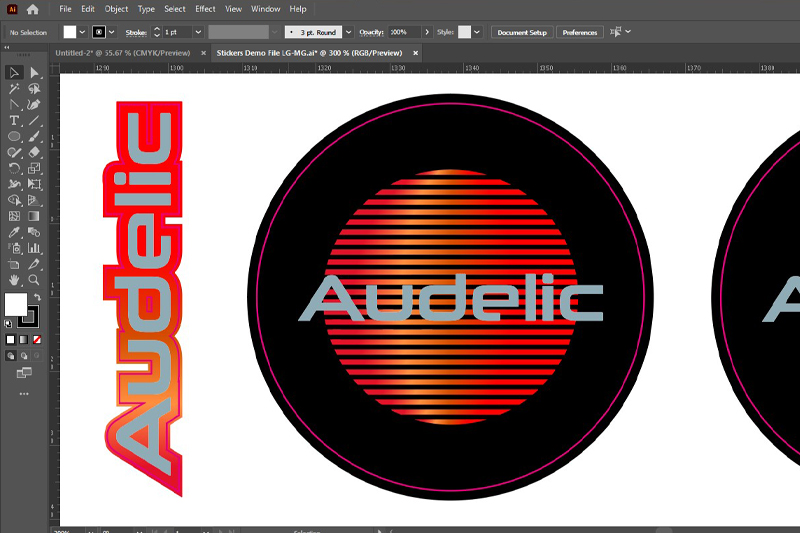This screenshot has height=533, width=800.
Task: Open the stroke weight dropdown
Action: pos(198,32)
